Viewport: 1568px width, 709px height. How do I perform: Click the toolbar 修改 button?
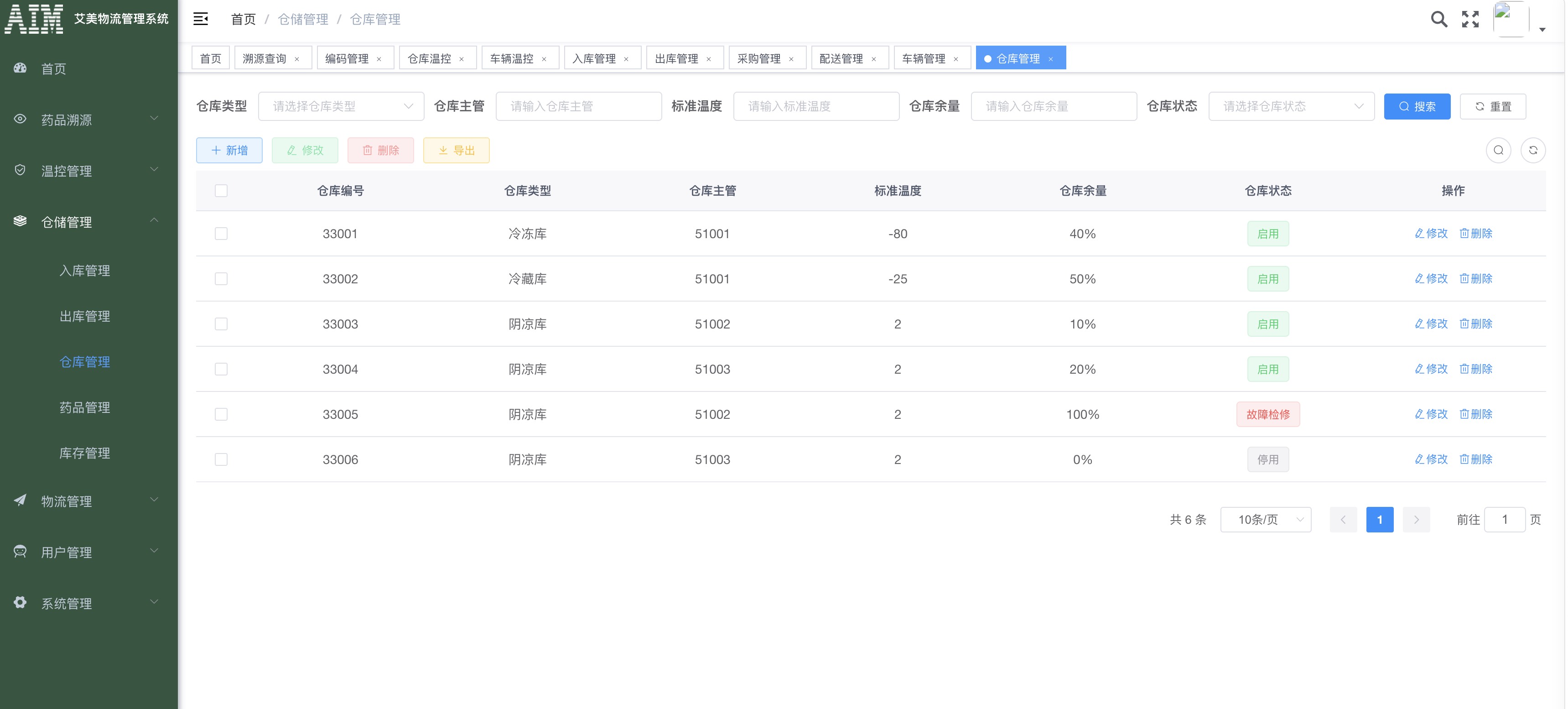[x=305, y=150]
